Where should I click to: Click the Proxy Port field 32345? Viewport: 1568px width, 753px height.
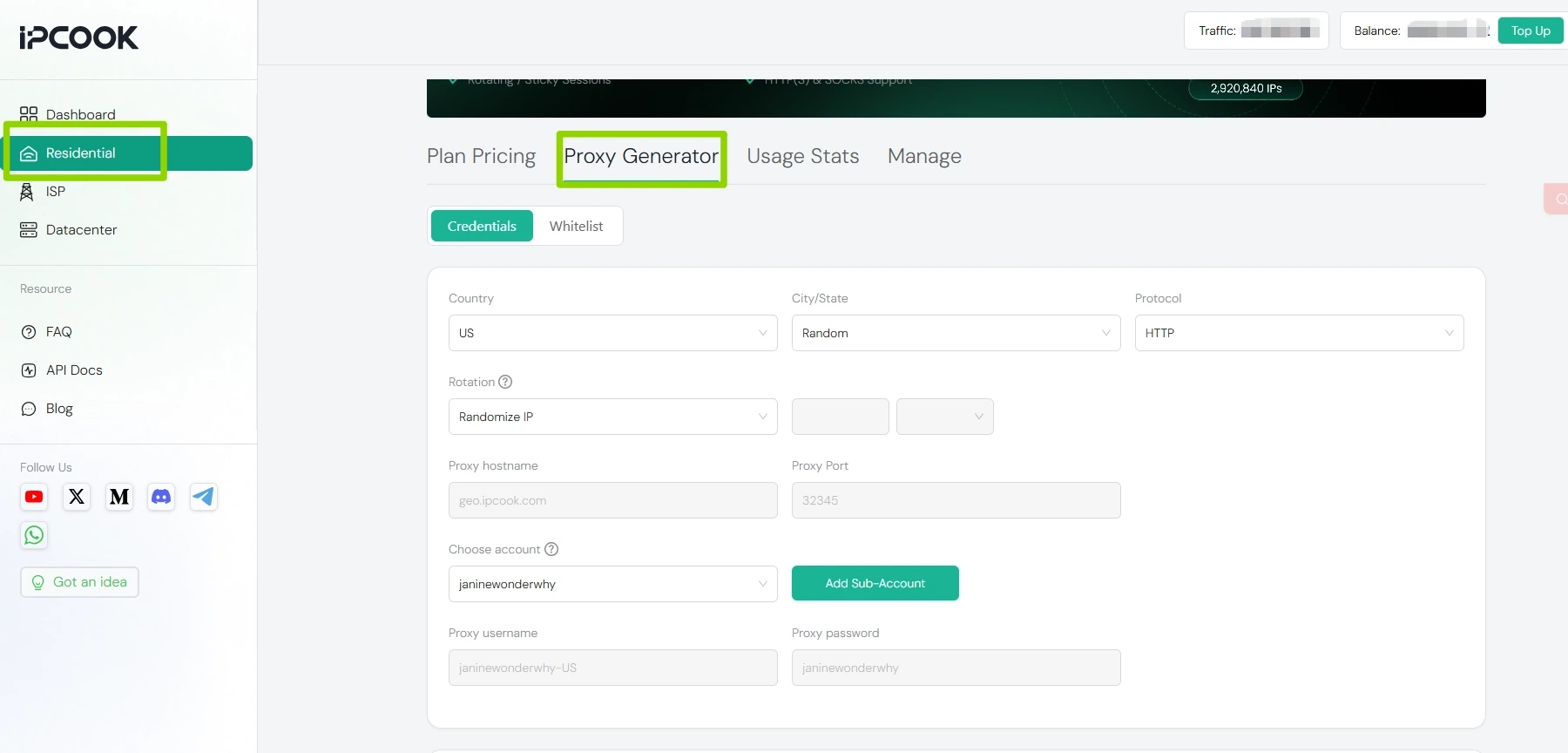point(956,500)
